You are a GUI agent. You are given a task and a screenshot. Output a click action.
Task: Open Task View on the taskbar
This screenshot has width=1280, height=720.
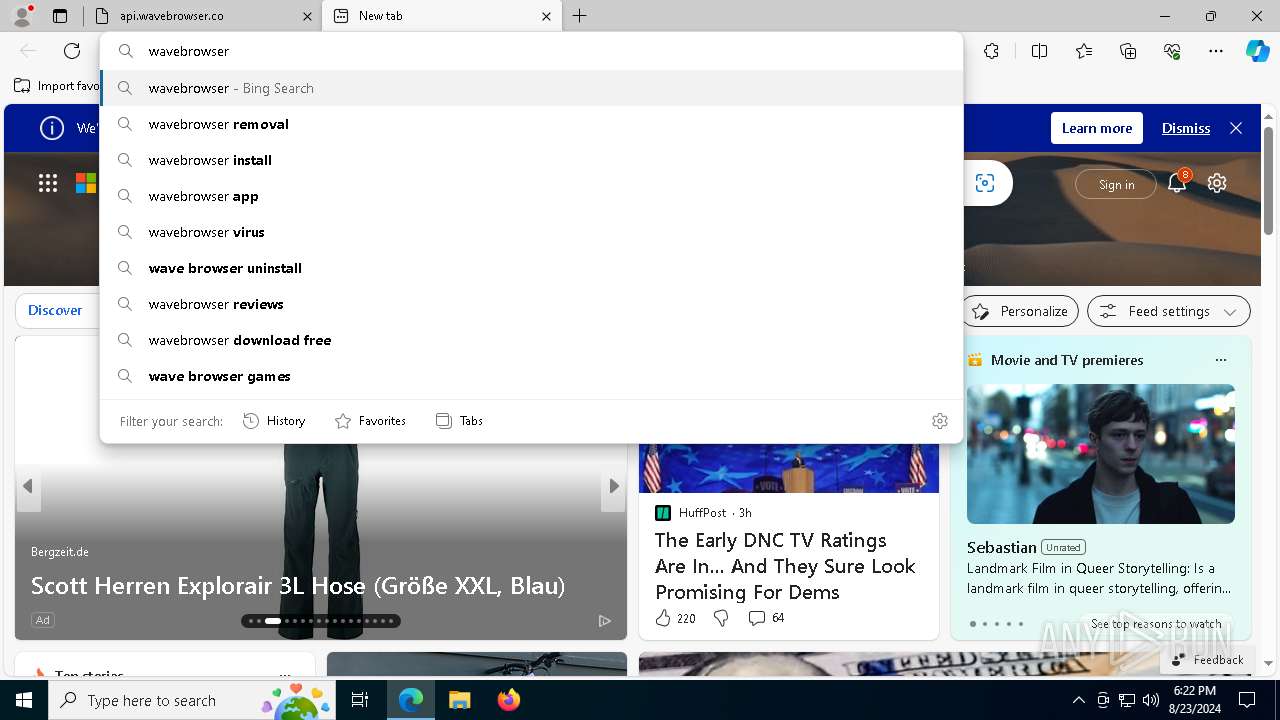coord(360,700)
